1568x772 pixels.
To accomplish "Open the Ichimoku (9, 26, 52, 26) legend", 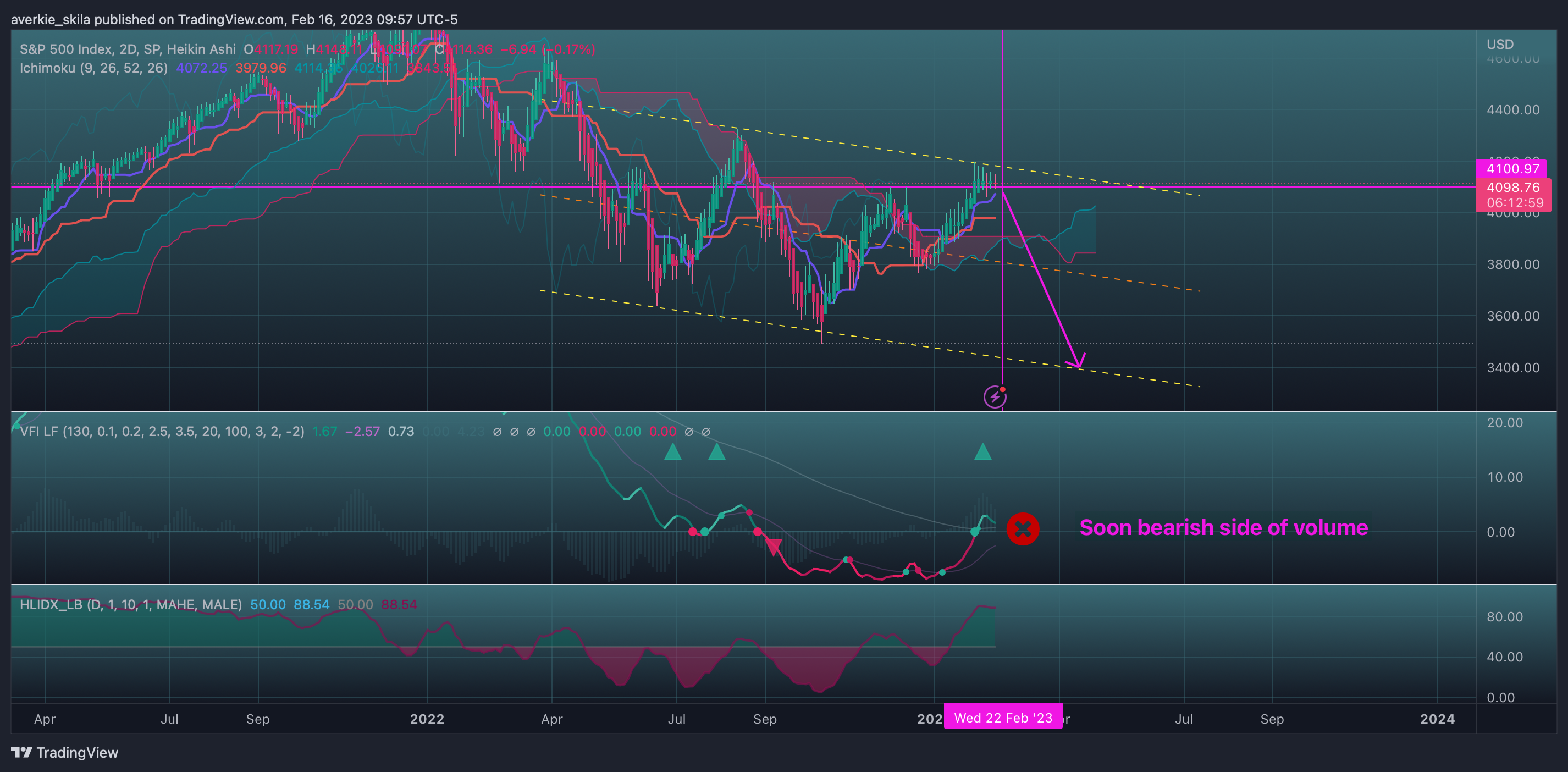I will coord(93,68).
